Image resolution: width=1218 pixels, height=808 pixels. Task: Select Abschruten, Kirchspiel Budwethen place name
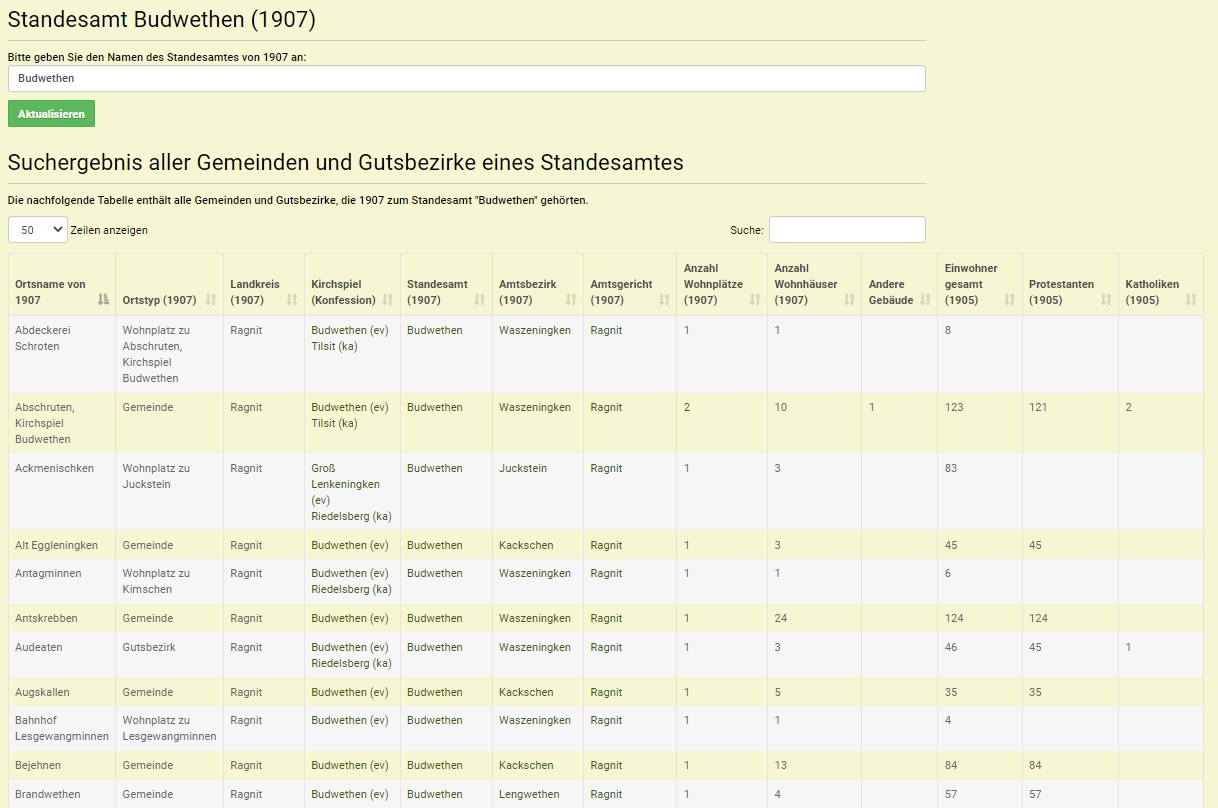tap(45, 423)
